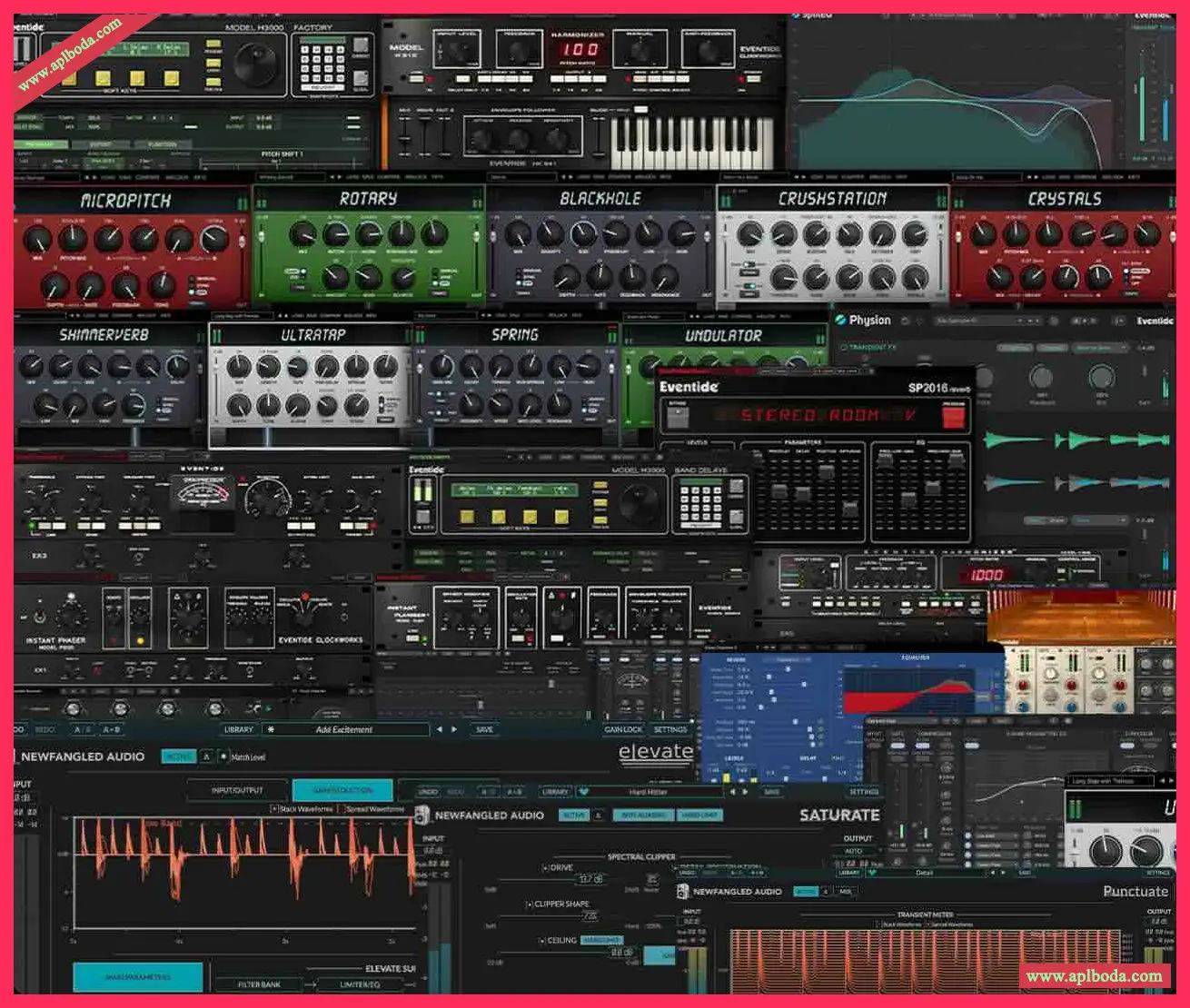This screenshot has height=1008, width=1190.
Task: Click the first knob on Crystals
Action: pyautogui.click(x=984, y=233)
